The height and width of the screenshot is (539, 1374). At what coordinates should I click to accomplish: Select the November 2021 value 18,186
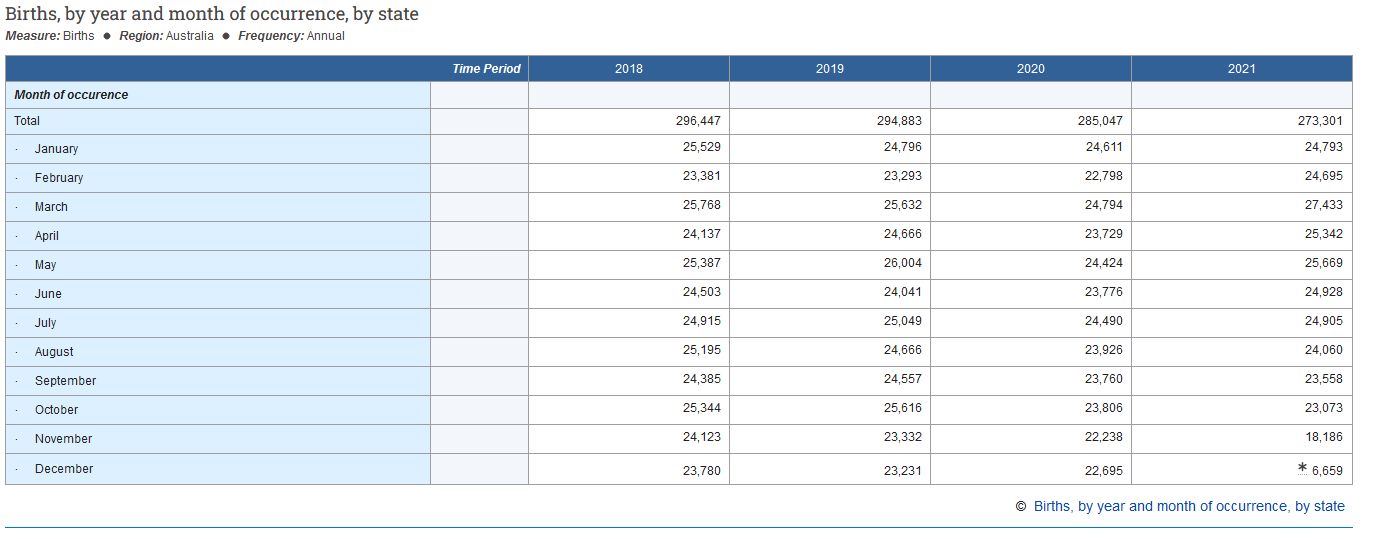coord(1324,437)
